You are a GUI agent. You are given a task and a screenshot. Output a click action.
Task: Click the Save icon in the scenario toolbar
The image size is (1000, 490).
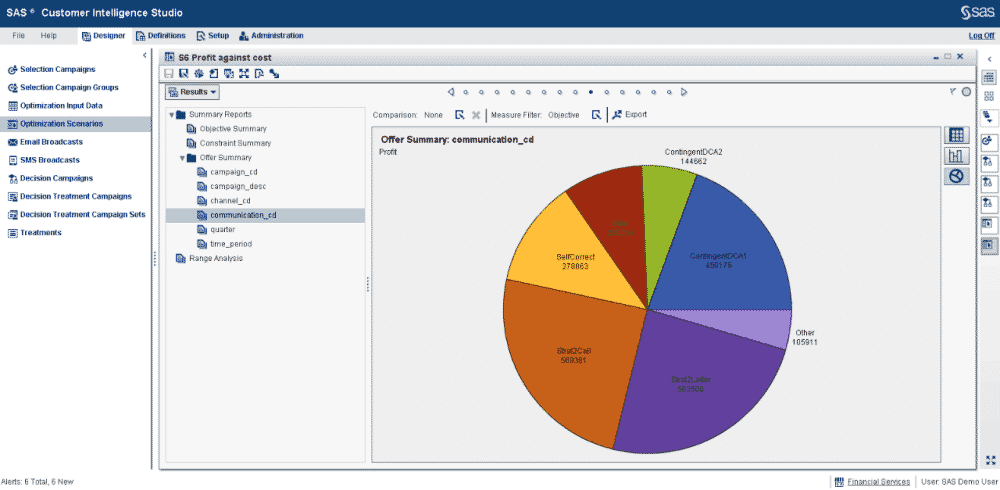(169, 73)
